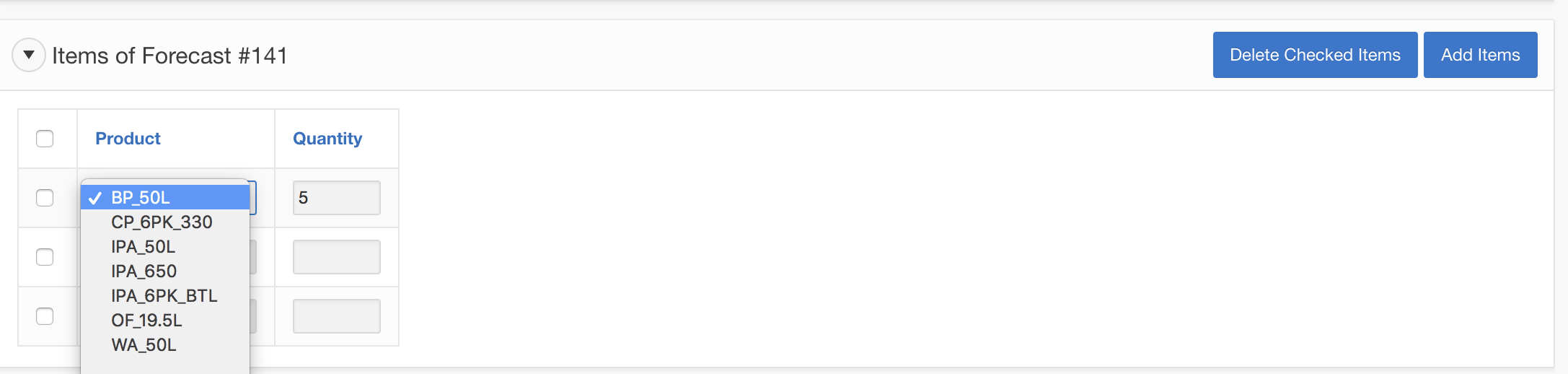Pick WA_50L in the product list
Screen dimensions: 1568x374
click(x=144, y=345)
